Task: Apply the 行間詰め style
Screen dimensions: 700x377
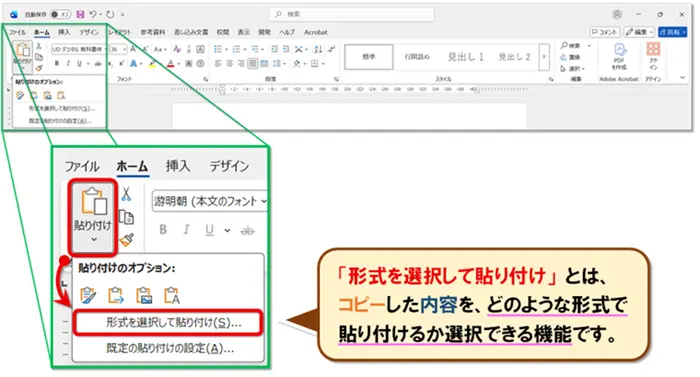Action: [417, 57]
